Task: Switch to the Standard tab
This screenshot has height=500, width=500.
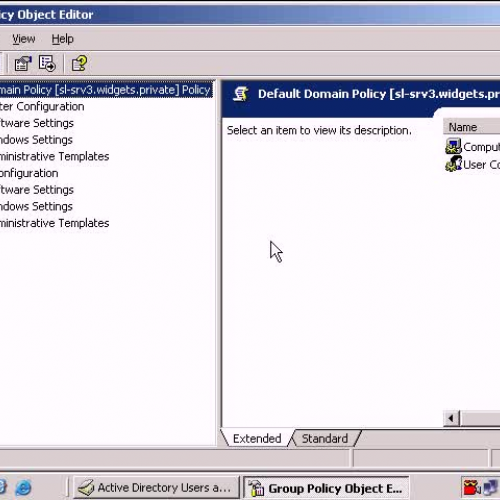Action: pos(325,438)
